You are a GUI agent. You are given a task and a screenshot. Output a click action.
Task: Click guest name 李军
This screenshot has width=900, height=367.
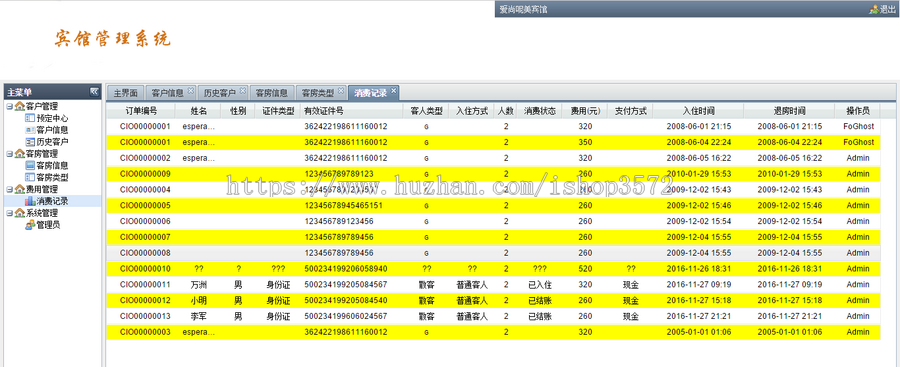[199, 316]
